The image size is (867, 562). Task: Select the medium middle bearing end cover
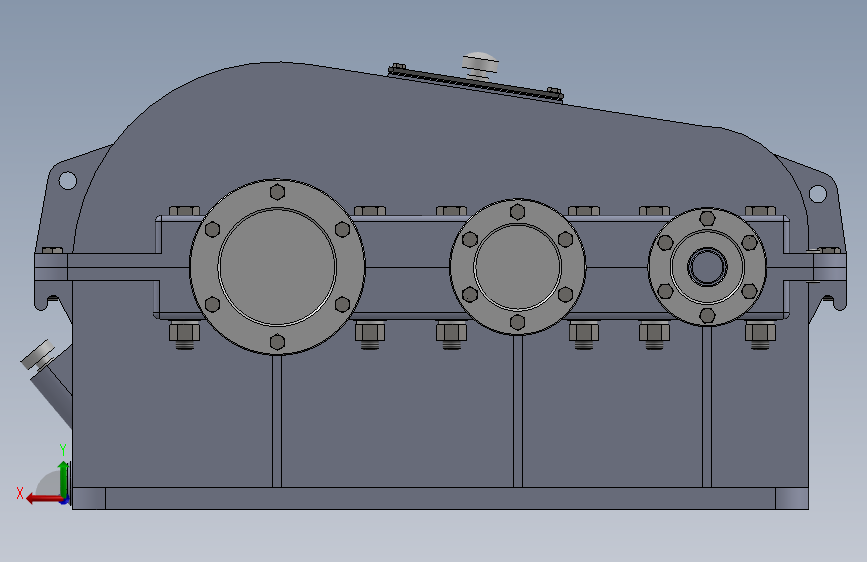(517, 267)
